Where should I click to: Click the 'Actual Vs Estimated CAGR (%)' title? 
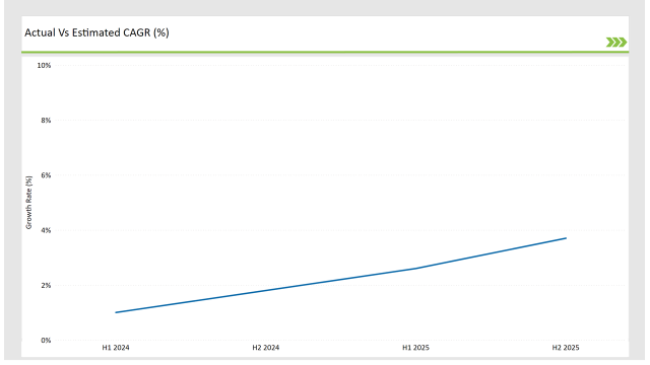tap(97, 33)
